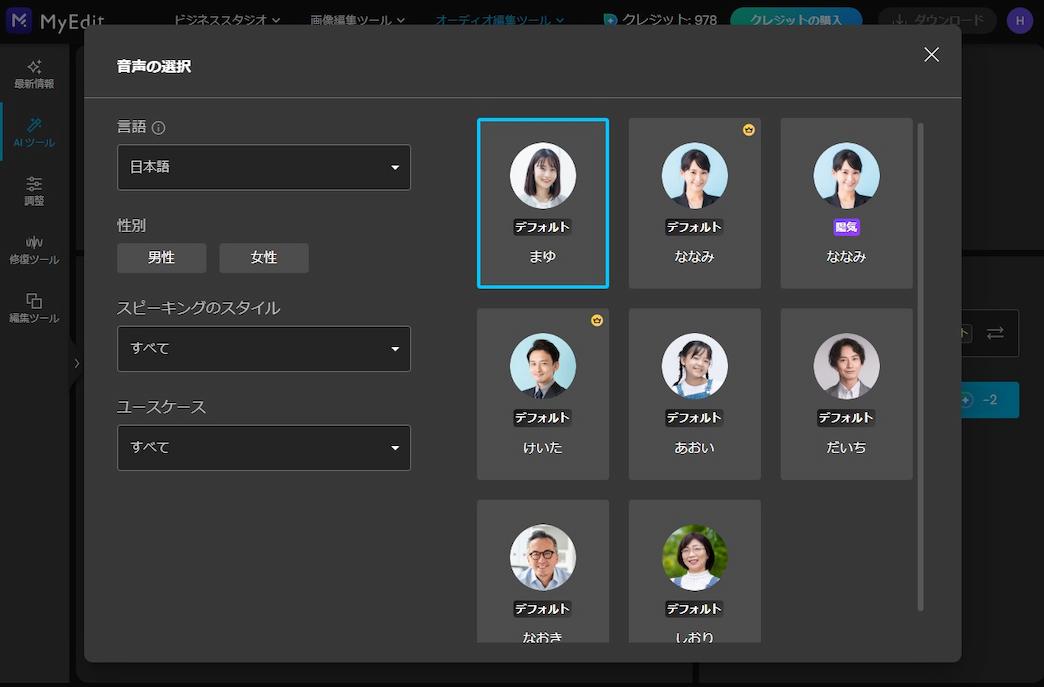This screenshot has height=687, width=1044.
Task: Select the 調整 panel icon
Action: [33, 189]
